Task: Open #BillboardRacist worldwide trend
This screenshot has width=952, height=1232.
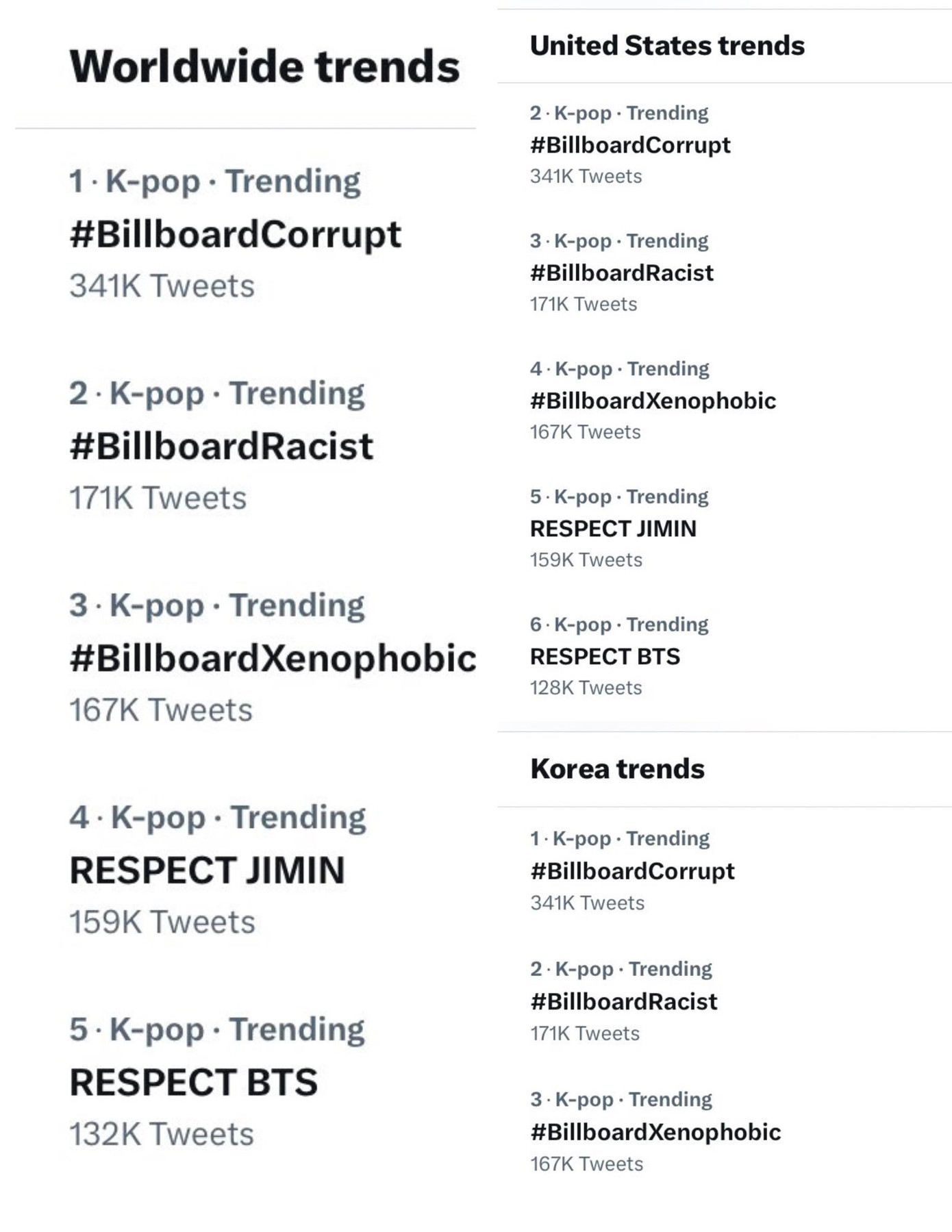Action: (219, 445)
